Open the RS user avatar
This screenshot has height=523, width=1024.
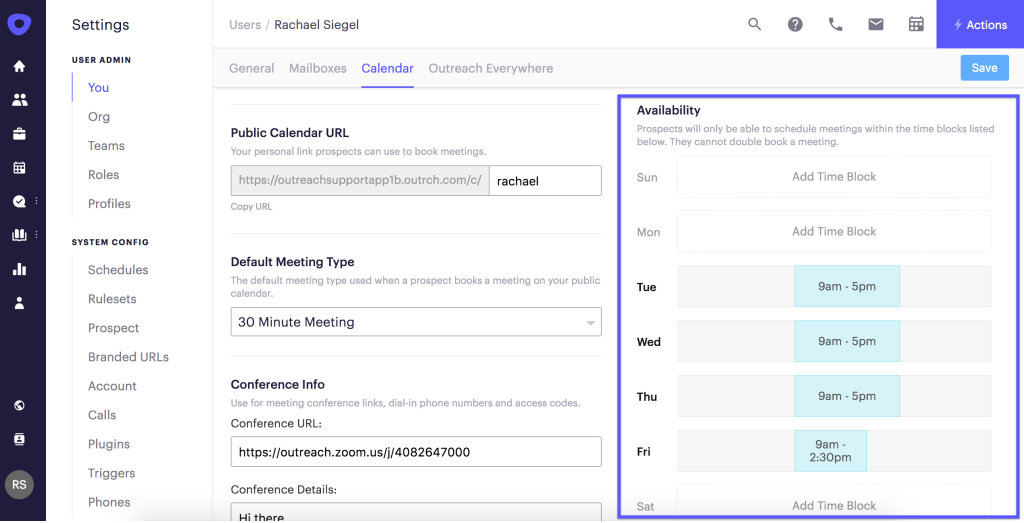[x=20, y=484]
